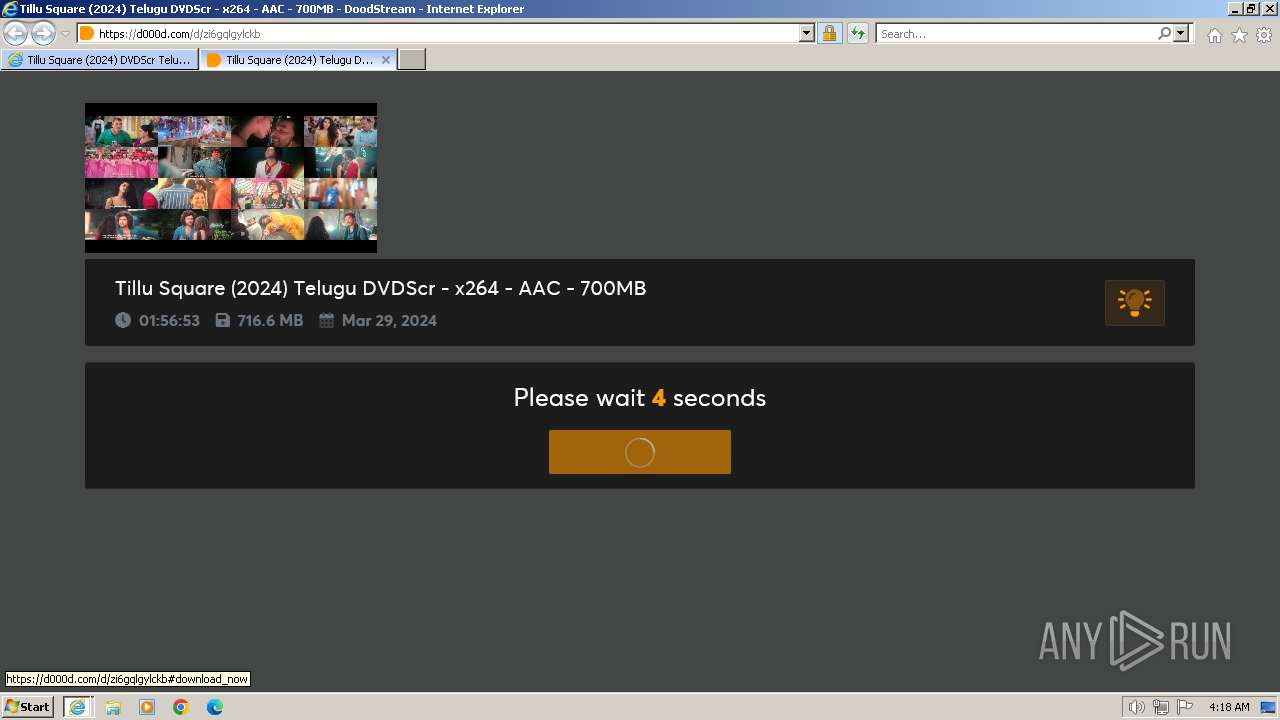
Task: Click Internet Explorer taskbar icon
Action: pyautogui.click(x=78, y=707)
